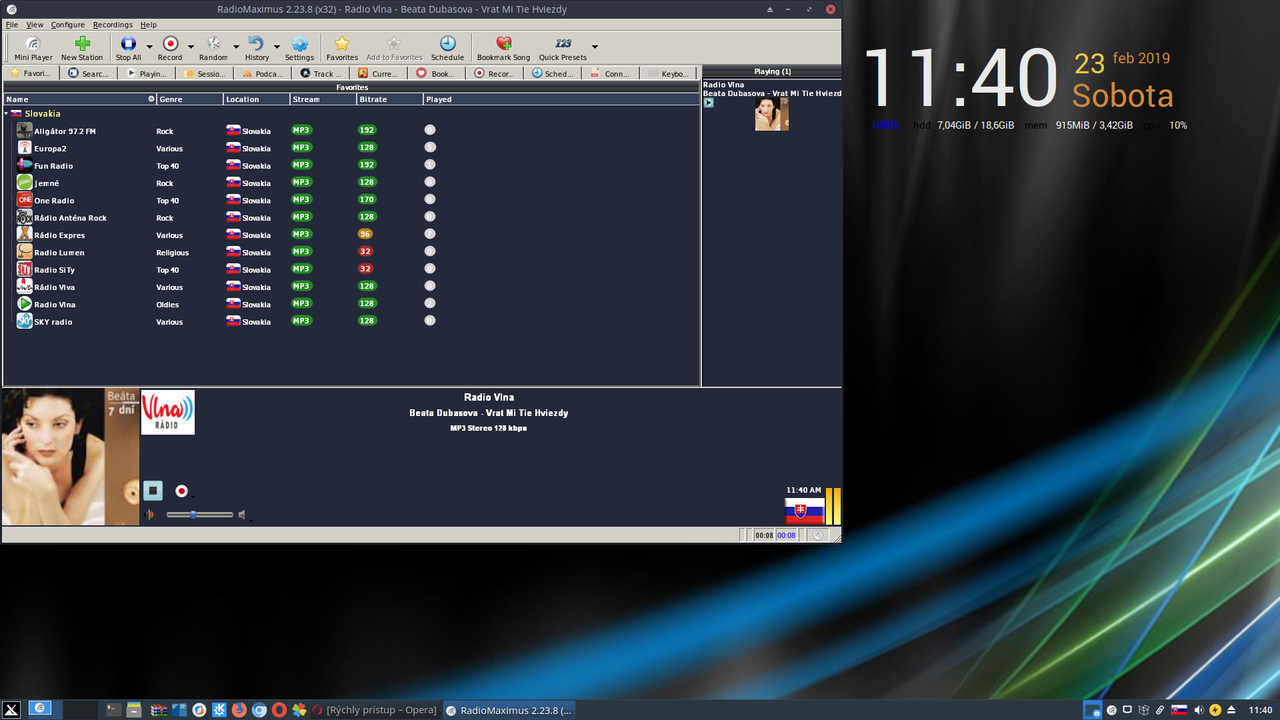Image resolution: width=1280 pixels, height=720 pixels.
Task: Switch to the Bookmarks tab
Action: (437, 73)
